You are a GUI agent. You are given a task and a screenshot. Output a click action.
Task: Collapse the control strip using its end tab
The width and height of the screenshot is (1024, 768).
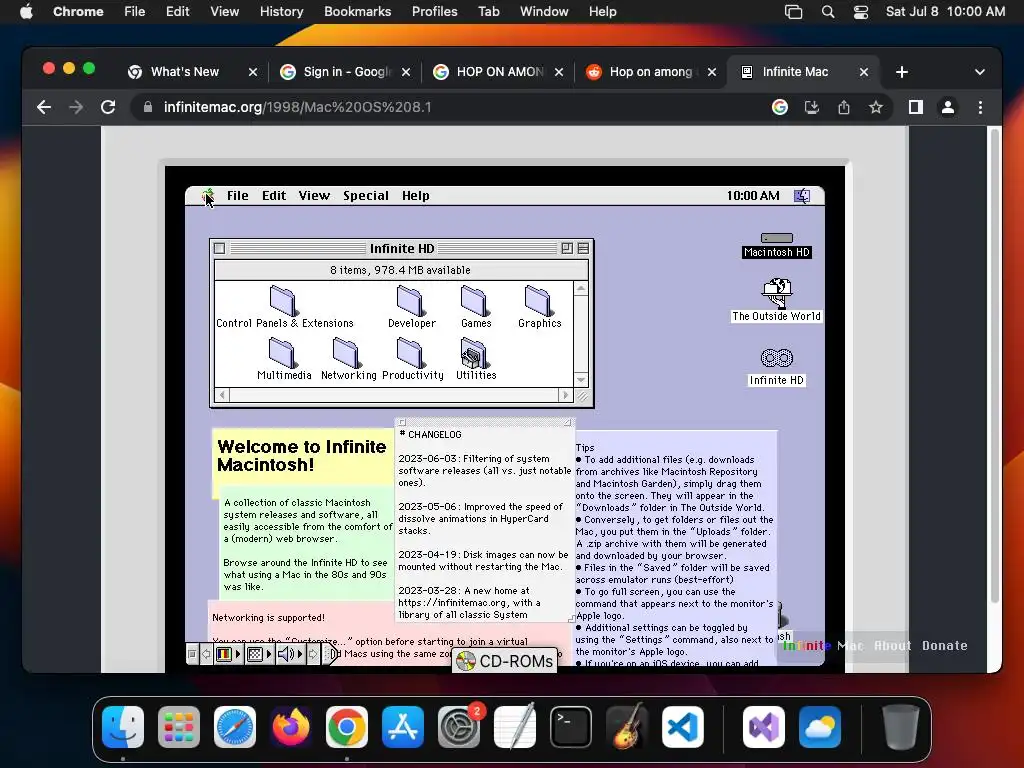[330, 654]
